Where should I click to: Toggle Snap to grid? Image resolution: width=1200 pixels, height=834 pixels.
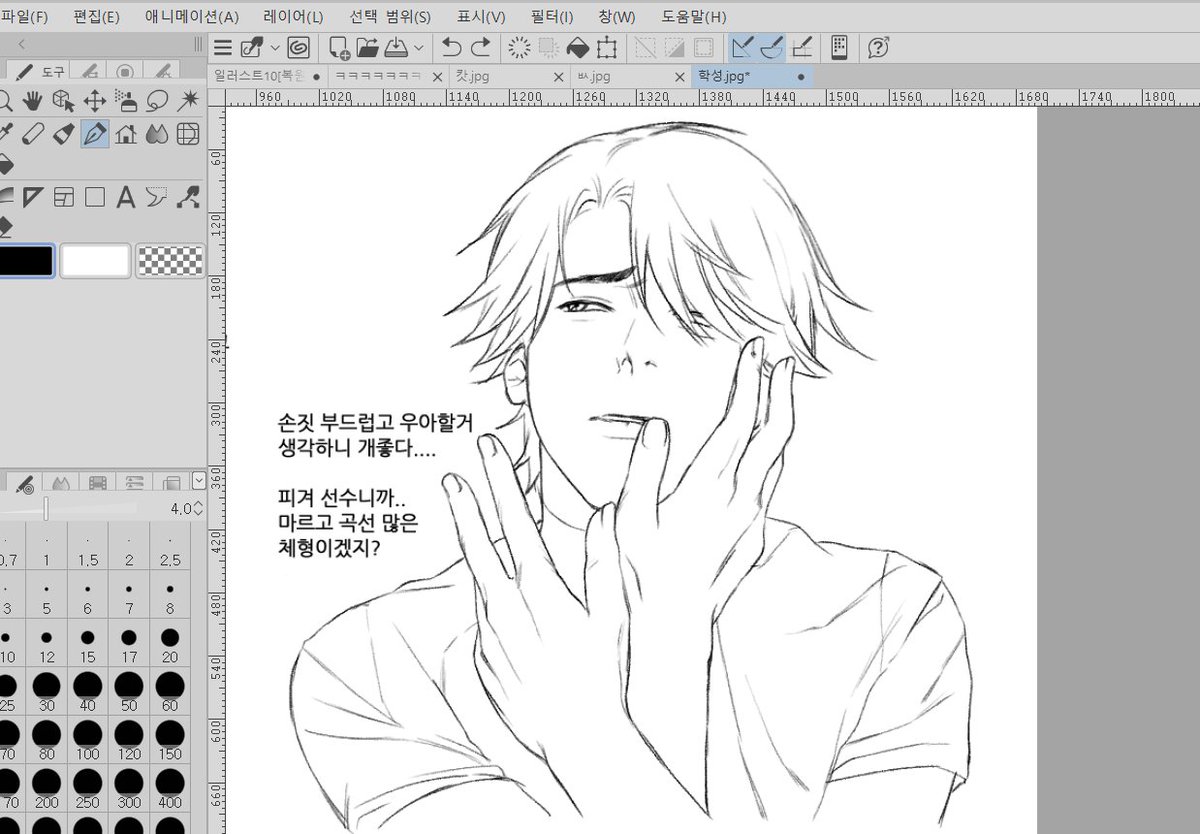[x=803, y=47]
